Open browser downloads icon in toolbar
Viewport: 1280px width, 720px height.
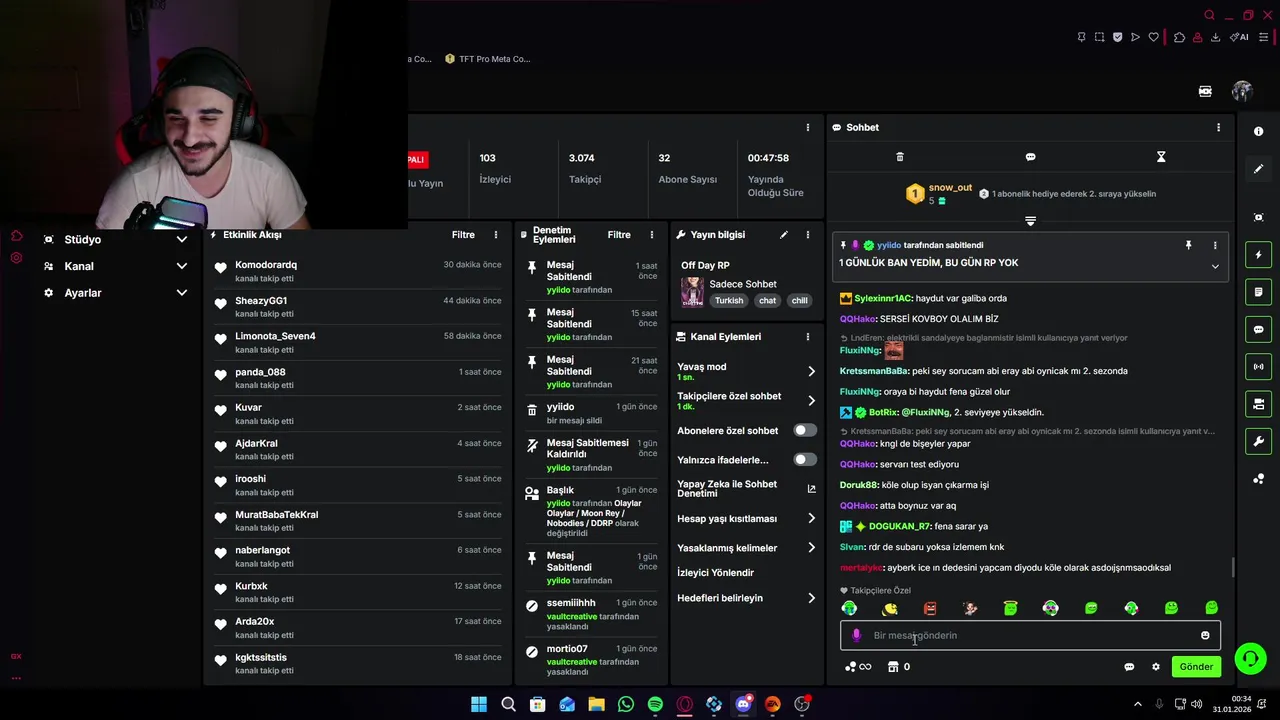pos(1215,37)
